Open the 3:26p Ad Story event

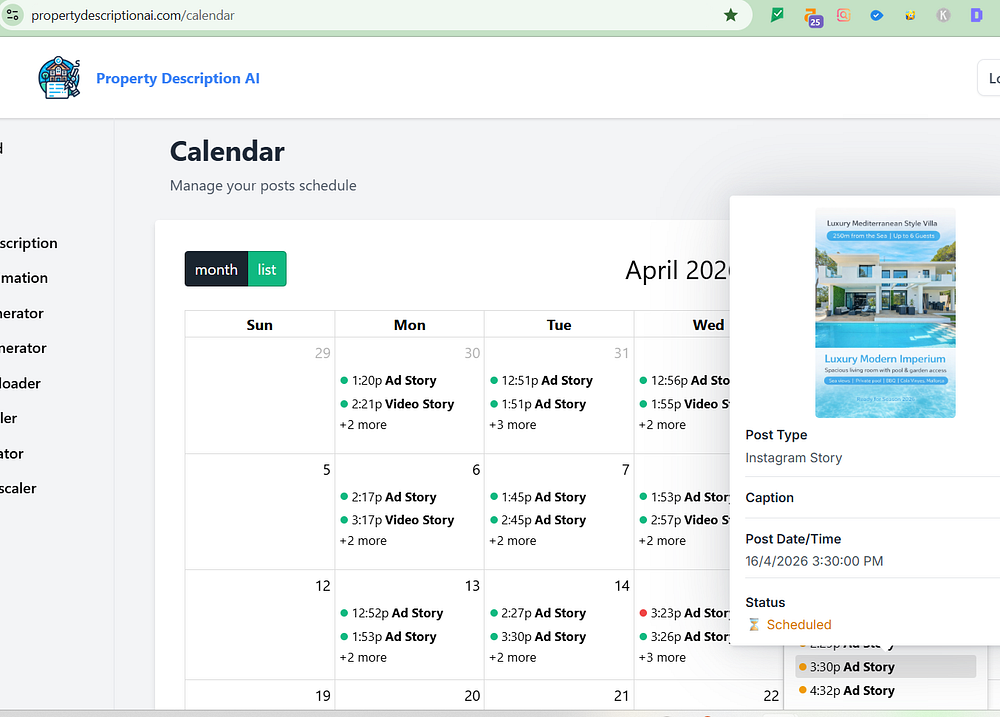click(x=684, y=637)
